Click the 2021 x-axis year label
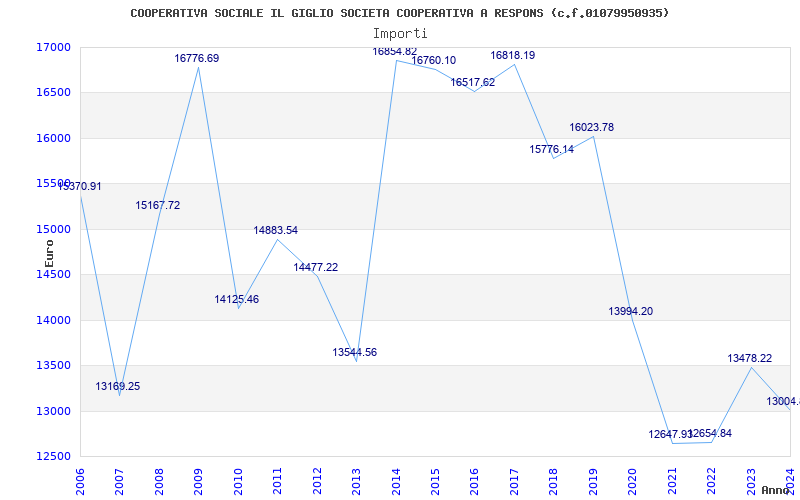Viewport: 800px width, 500px height. tap(672, 481)
